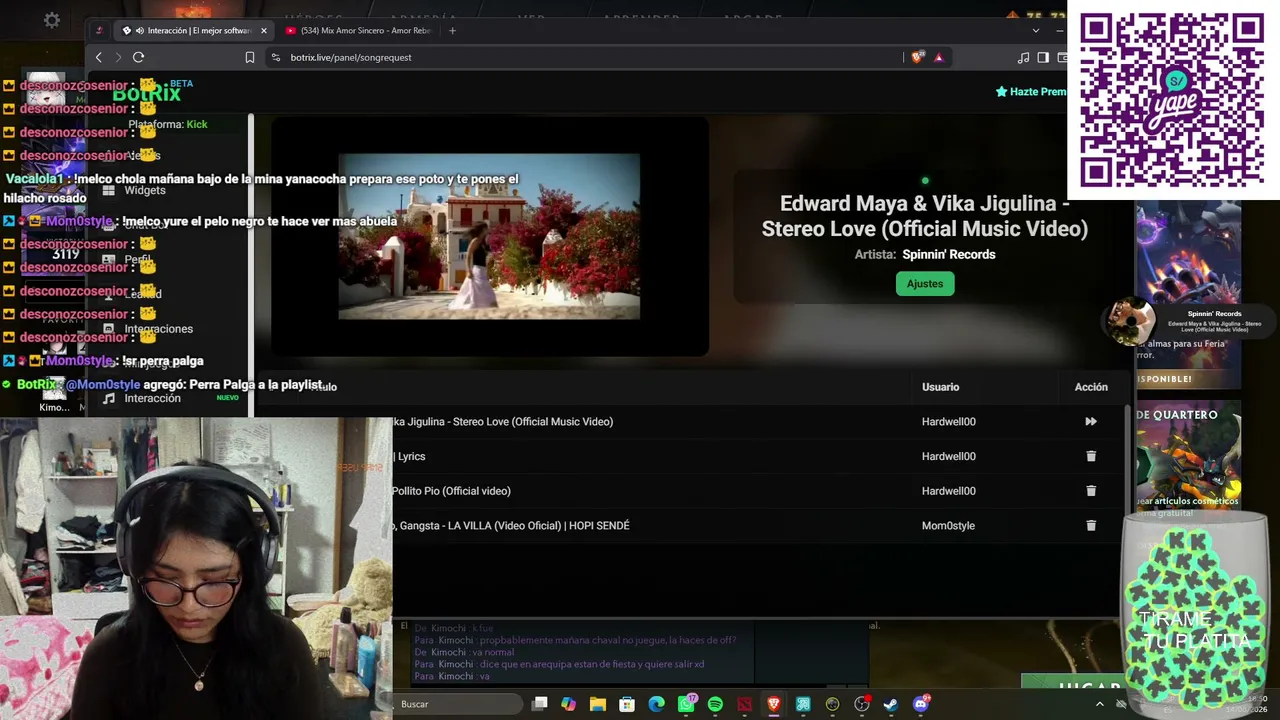
Task: Open the browser media controls icon
Action: coord(1023,57)
